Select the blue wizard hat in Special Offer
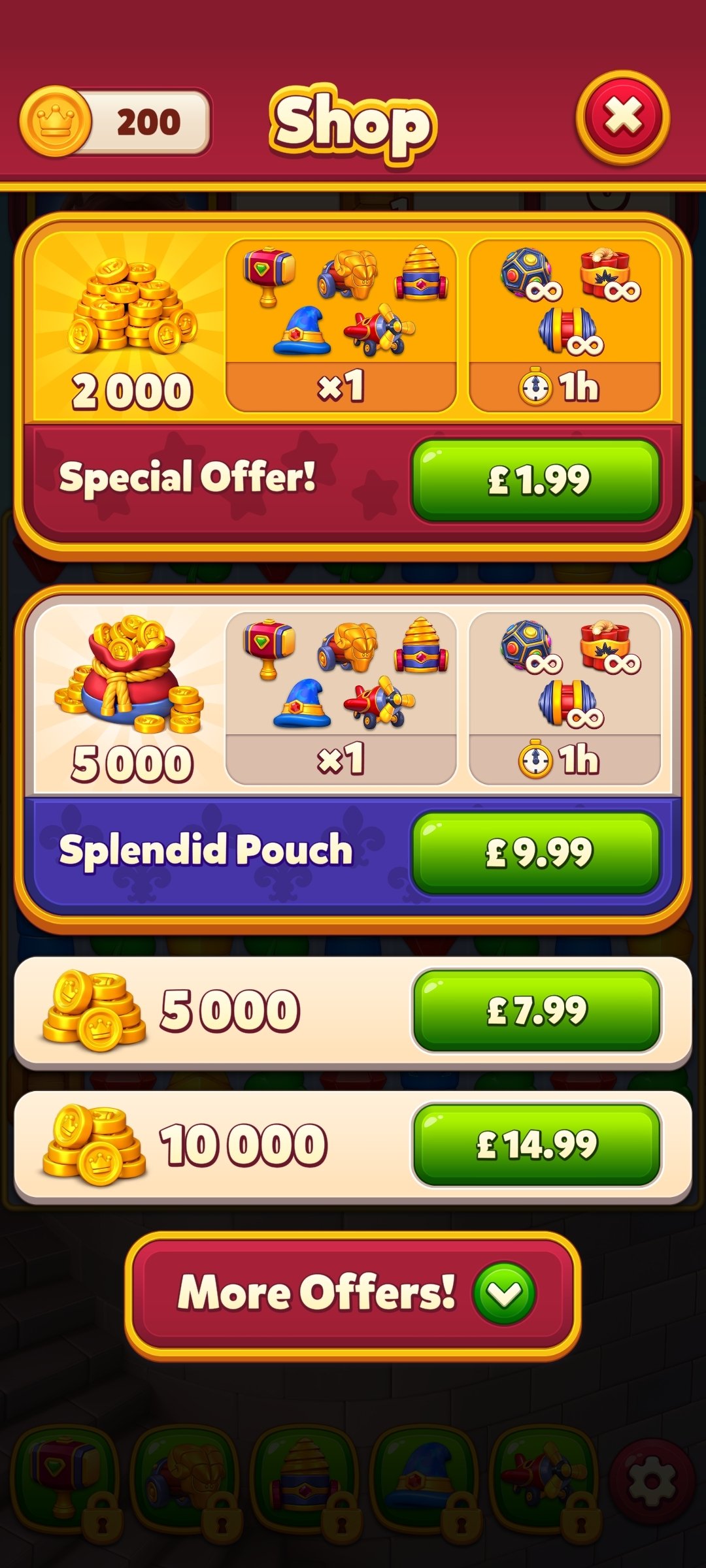Image resolution: width=706 pixels, height=1568 pixels. (x=302, y=331)
